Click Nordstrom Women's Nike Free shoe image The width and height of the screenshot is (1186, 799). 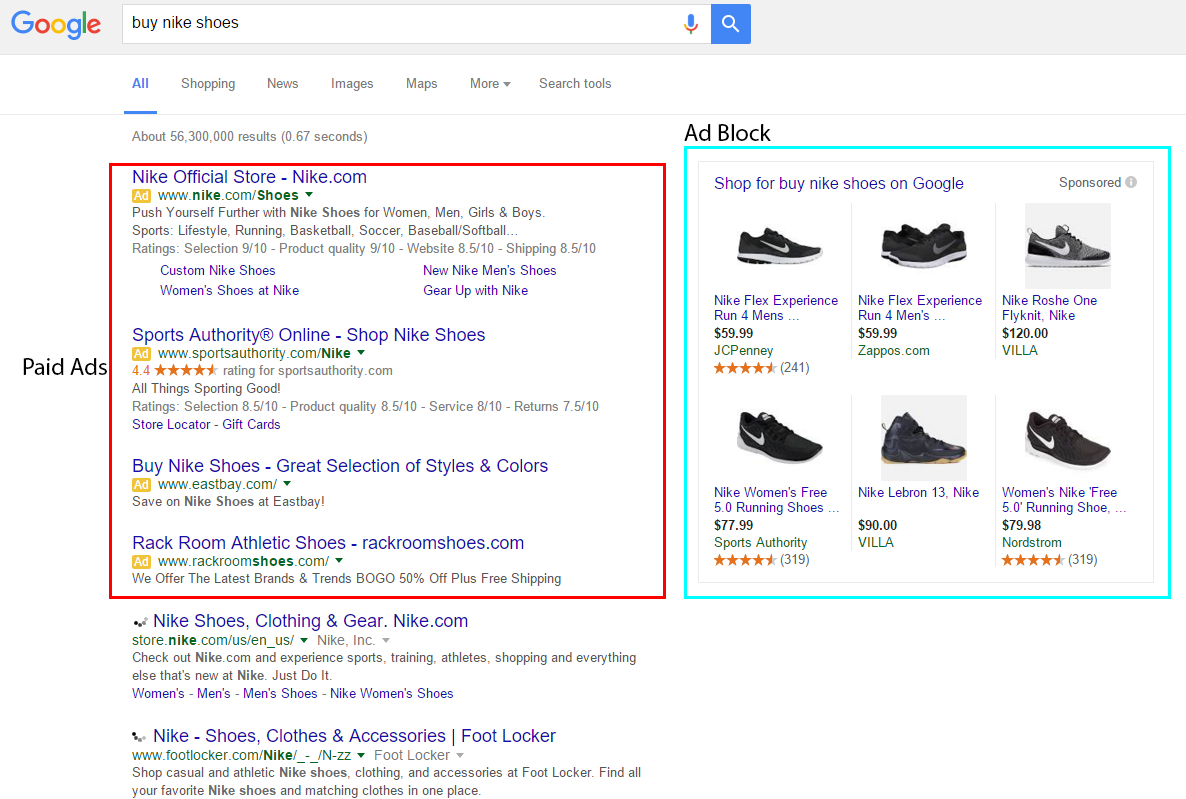(x=1067, y=439)
